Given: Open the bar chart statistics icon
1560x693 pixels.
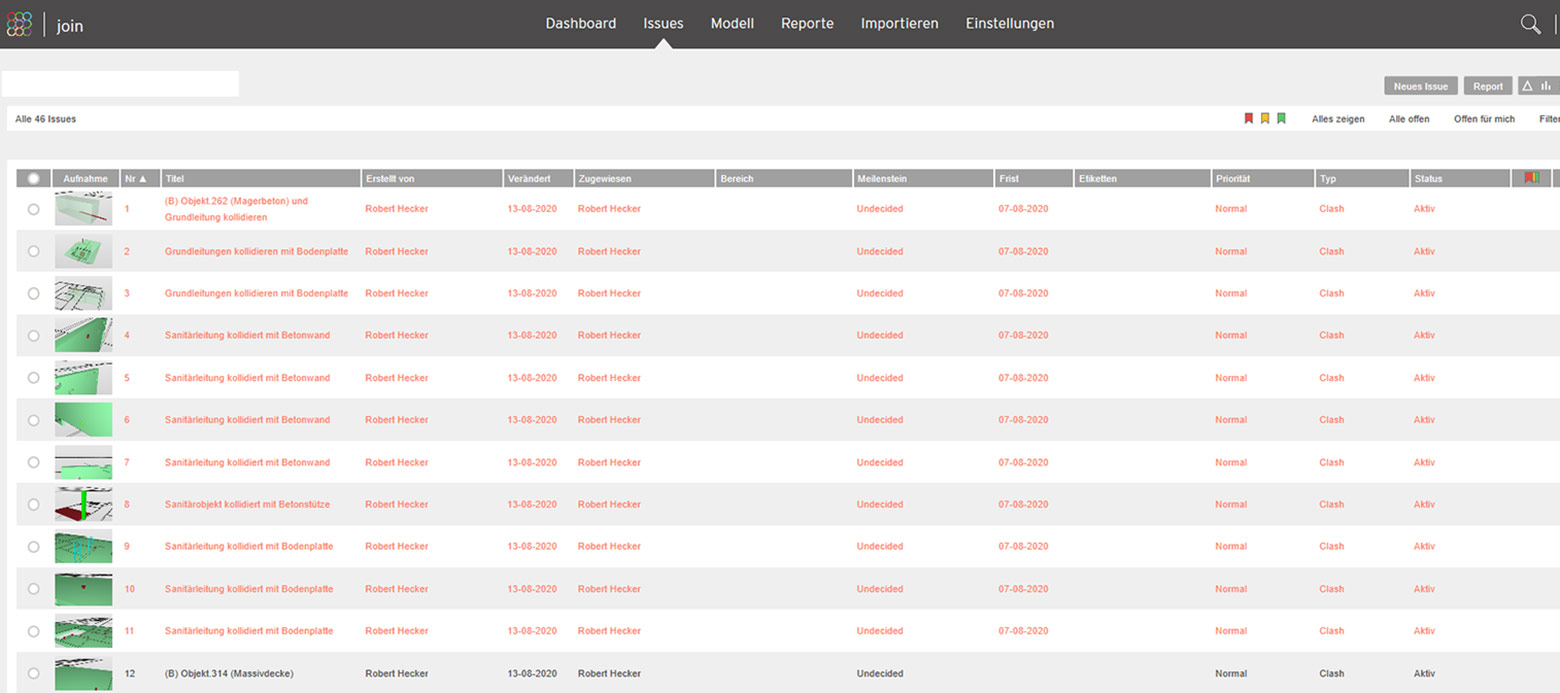Looking at the screenshot, I should click(1546, 86).
